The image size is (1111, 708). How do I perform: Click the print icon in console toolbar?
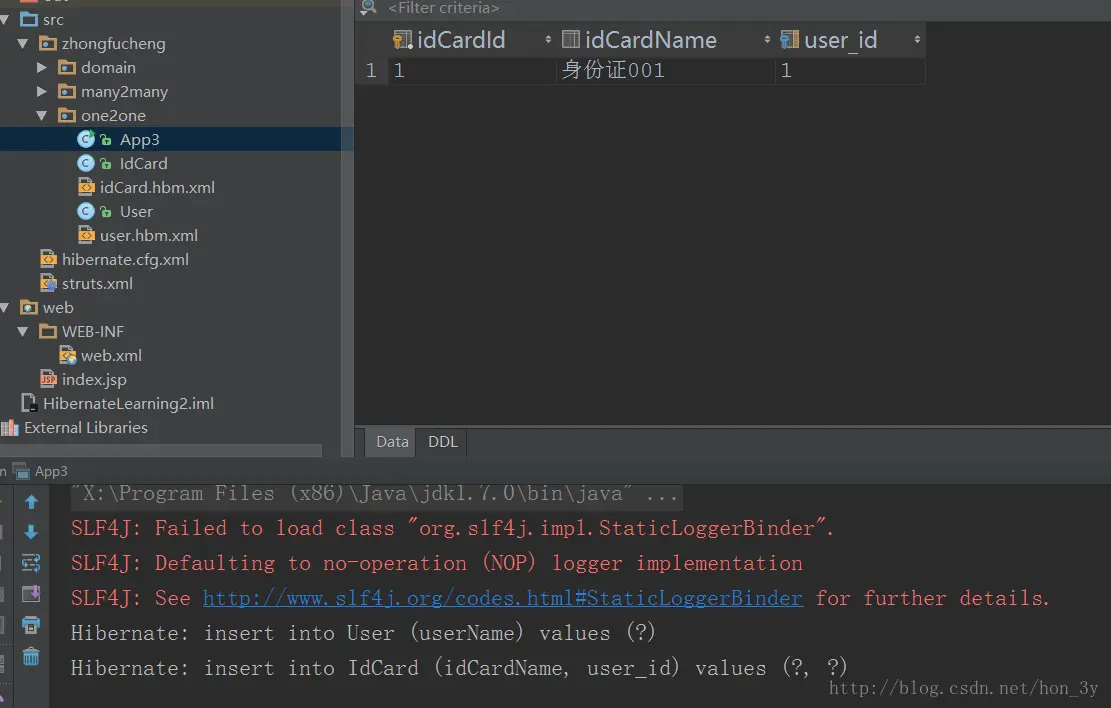click(31, 625)
